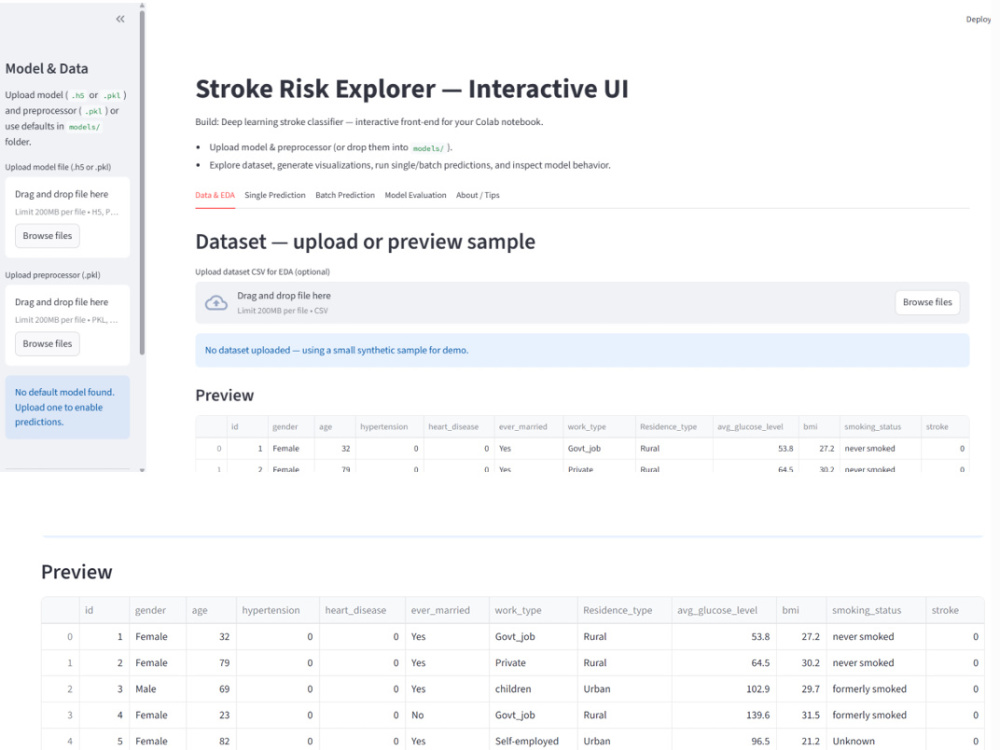Click 'heart_disease' header in lower preview table
The width and height of the screenshot is (1000, 750).
pyautogui.click(x=362, y=610)
